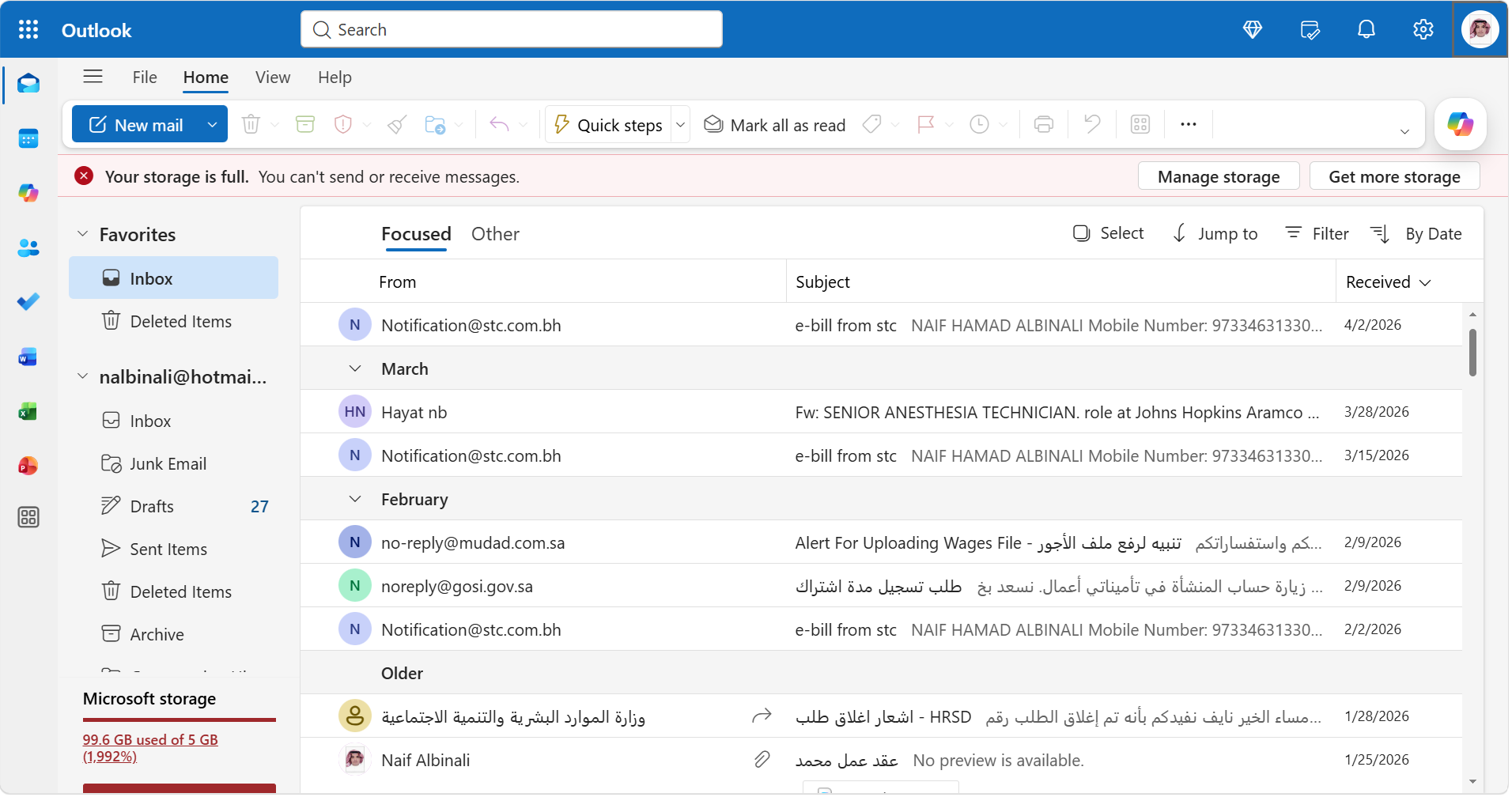Click the Print icon
The width and height of the screenshot is (1512, 797).
click(1044, 124)
